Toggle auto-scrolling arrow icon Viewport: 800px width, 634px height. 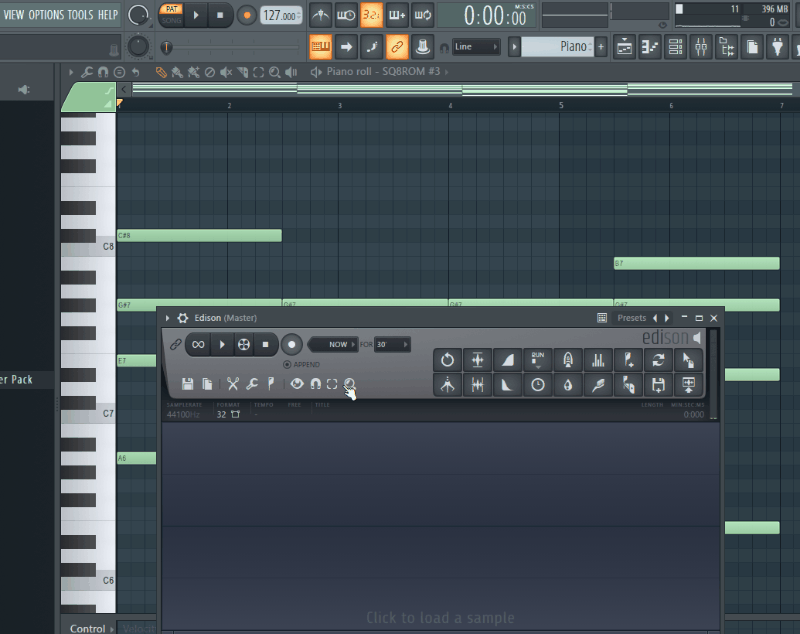click(x=346, y=47)
